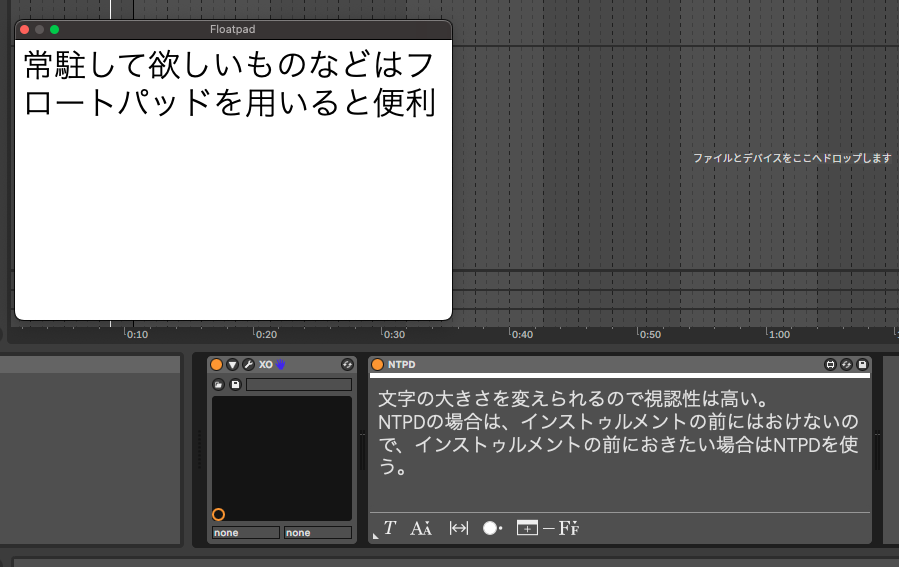Save XO preset with disk icon
Screen dimensions: 899x567
coord(235,384)
